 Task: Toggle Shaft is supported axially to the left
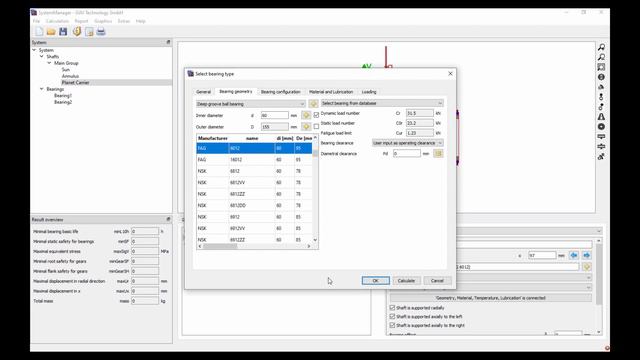point(392,316)
